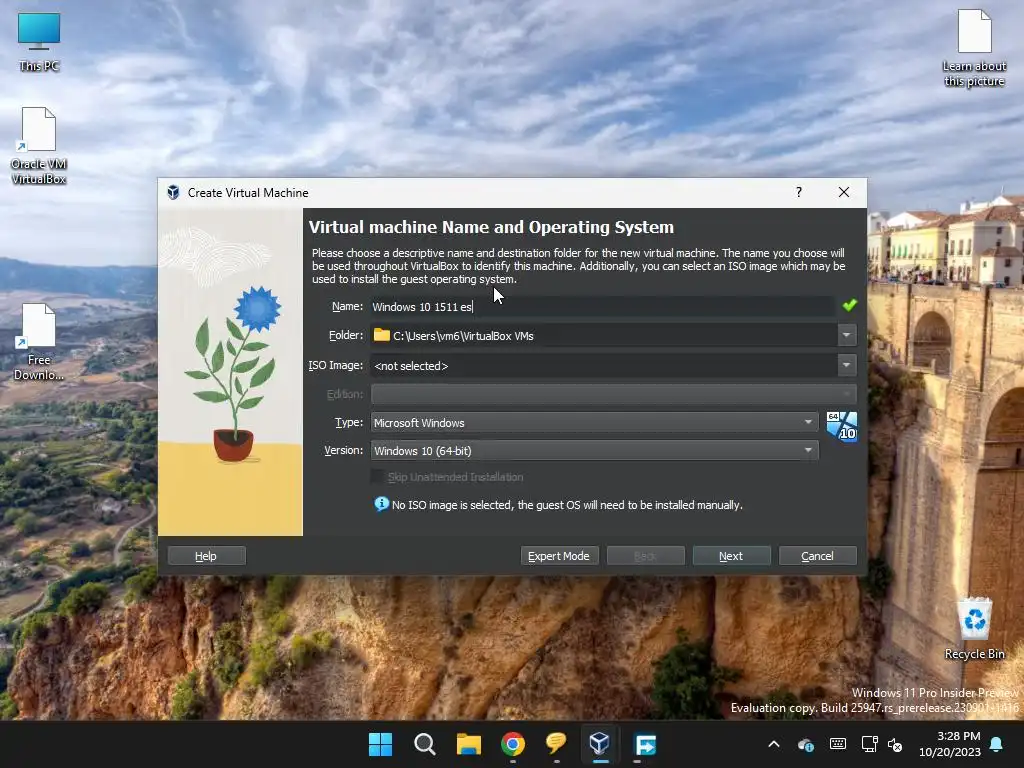The image size is (1024, 768).
Task: Click the wizard heading 'Virtual machine Name and Operating System'
Action: click(x=491, y=227)
